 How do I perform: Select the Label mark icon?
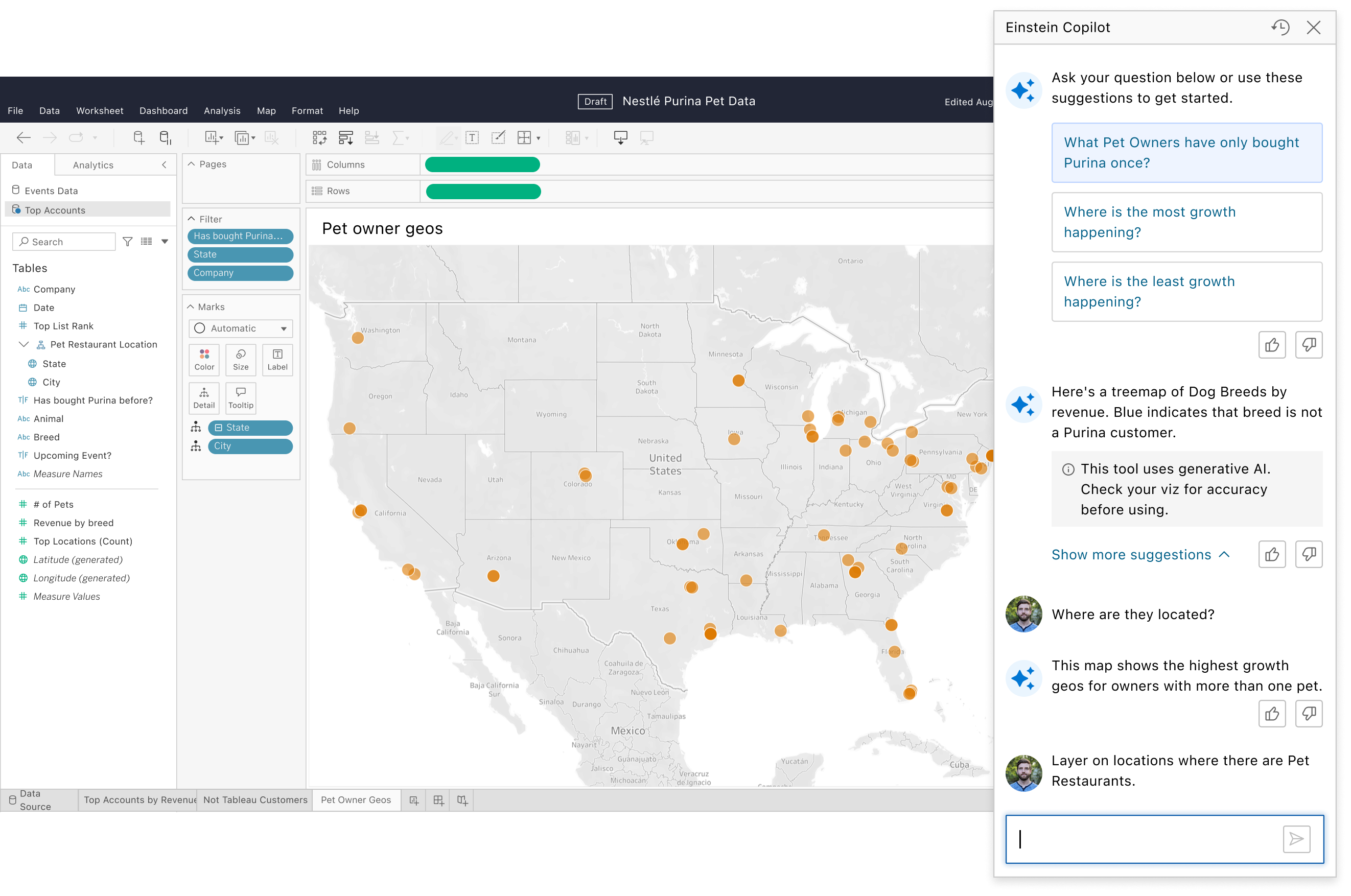(x=278, y=359)
